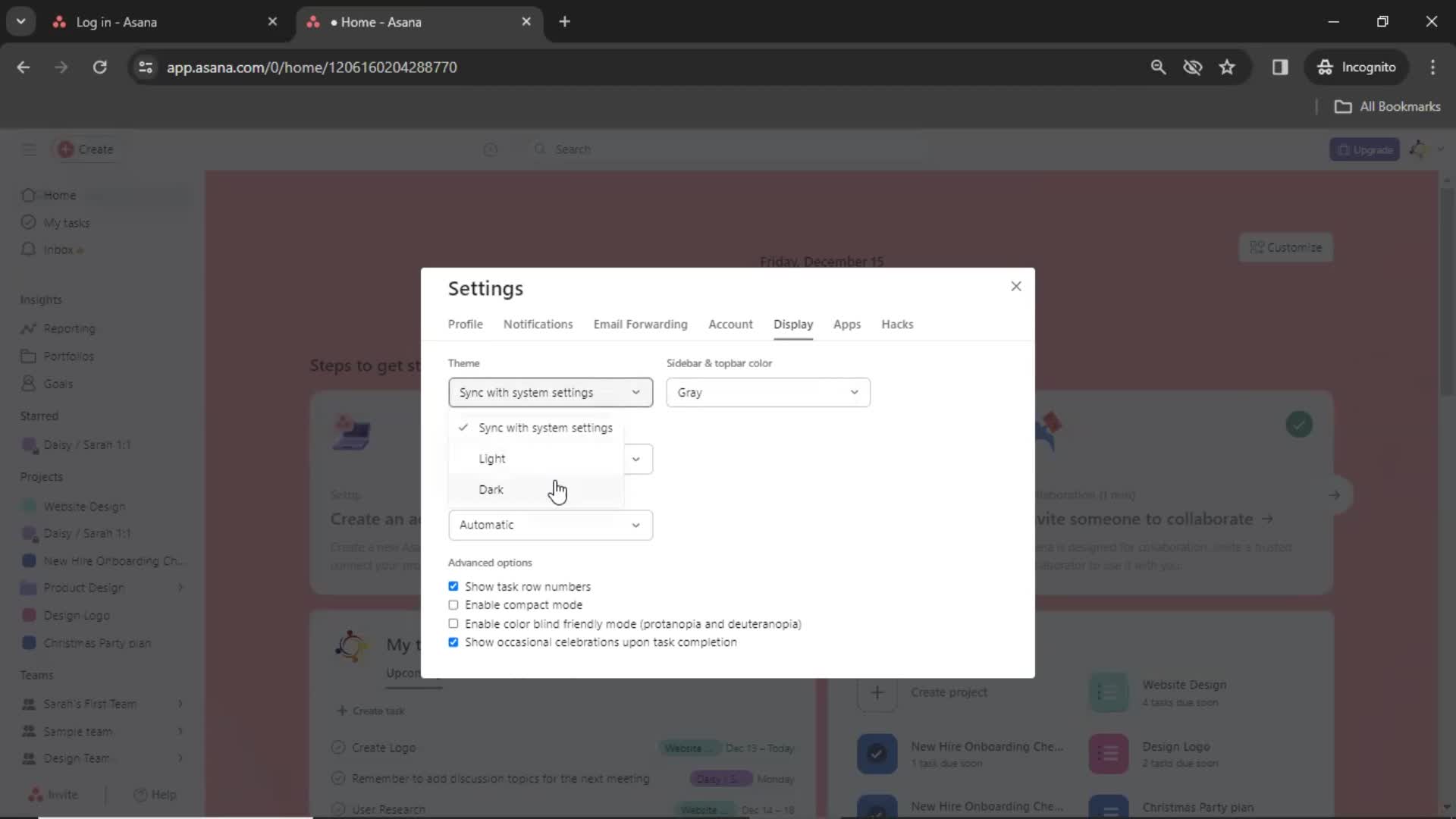The width and height of the screenshot is (1456, 819).
Task: Toggle occasional celebrations checkbox
Action: [x=453, y=642]
